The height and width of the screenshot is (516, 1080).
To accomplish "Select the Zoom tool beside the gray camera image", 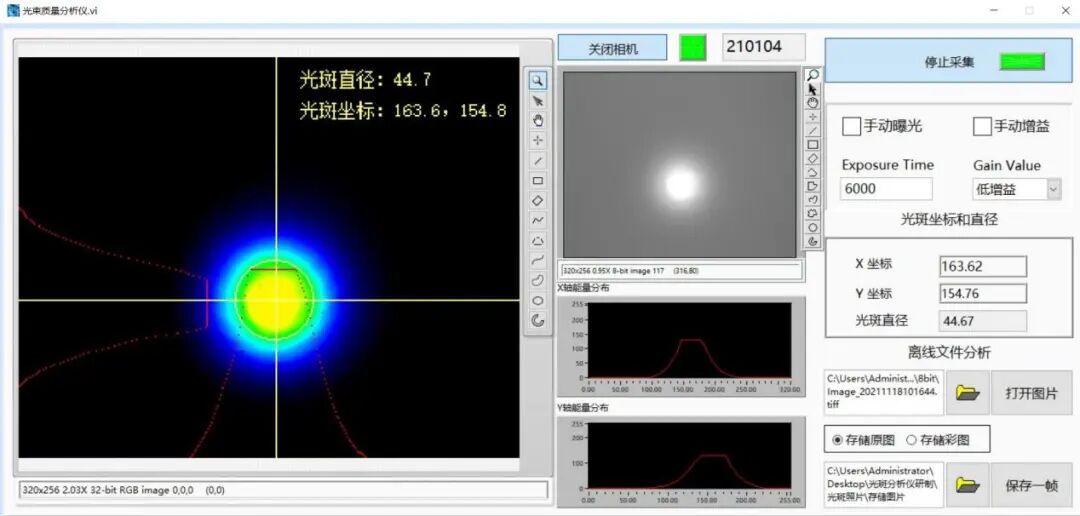I will 813,74.
